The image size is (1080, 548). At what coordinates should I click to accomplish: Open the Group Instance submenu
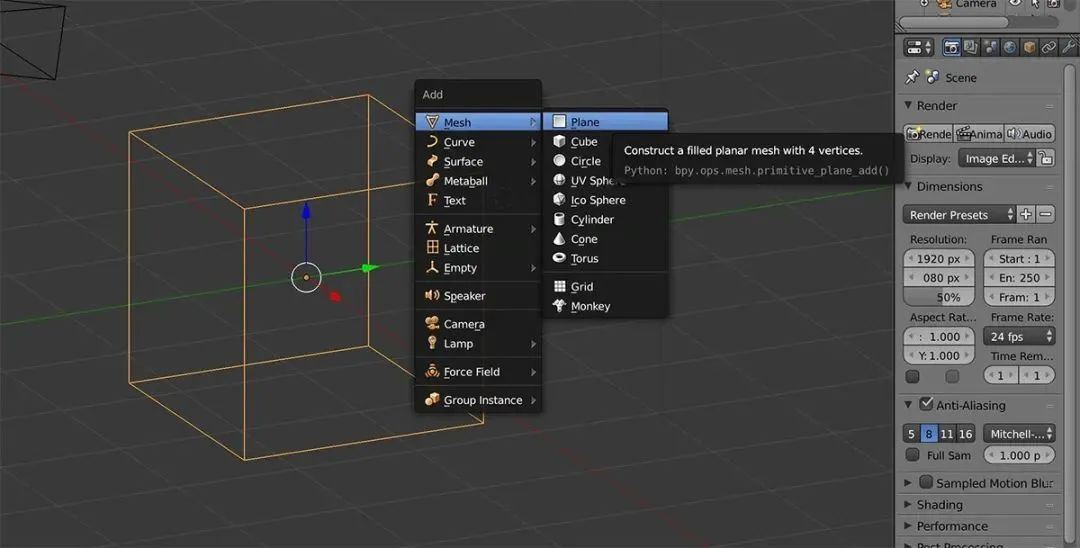(x=478, y=400)
